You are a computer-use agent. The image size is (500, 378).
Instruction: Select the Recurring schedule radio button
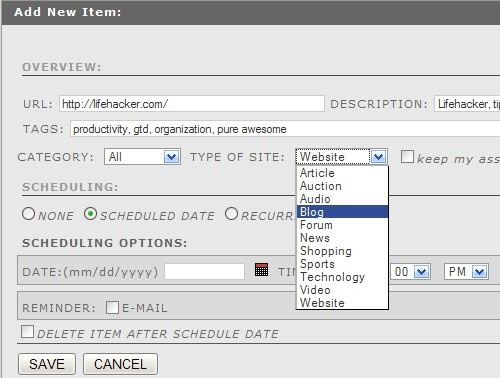[x=231, y=214]
